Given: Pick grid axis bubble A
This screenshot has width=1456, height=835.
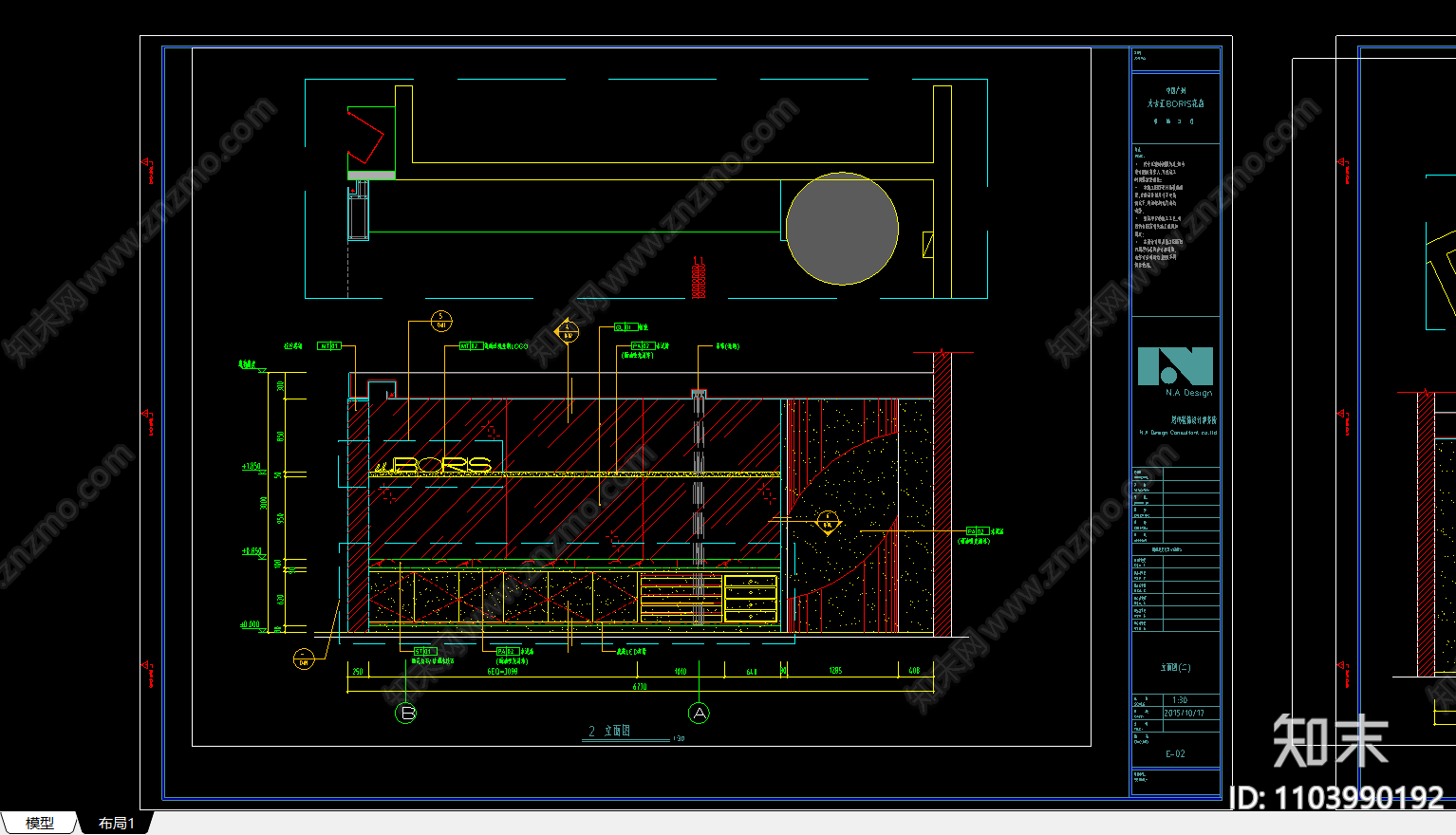Looking at the screenshot, I should point(700,713).
